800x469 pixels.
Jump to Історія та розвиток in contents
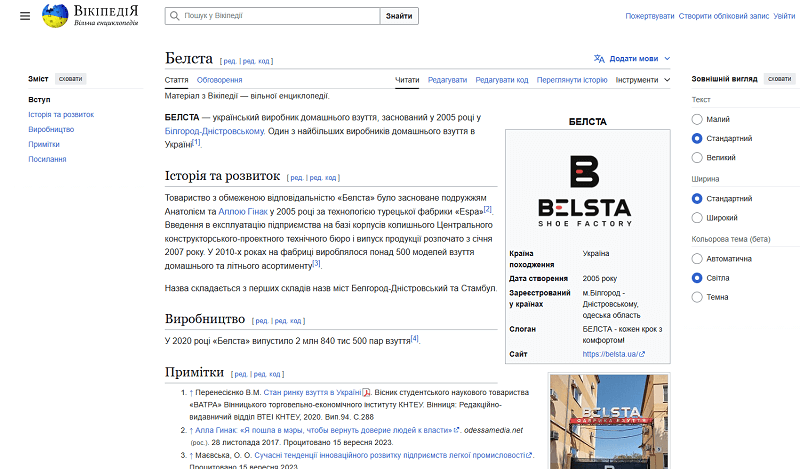tap(61, 115)
